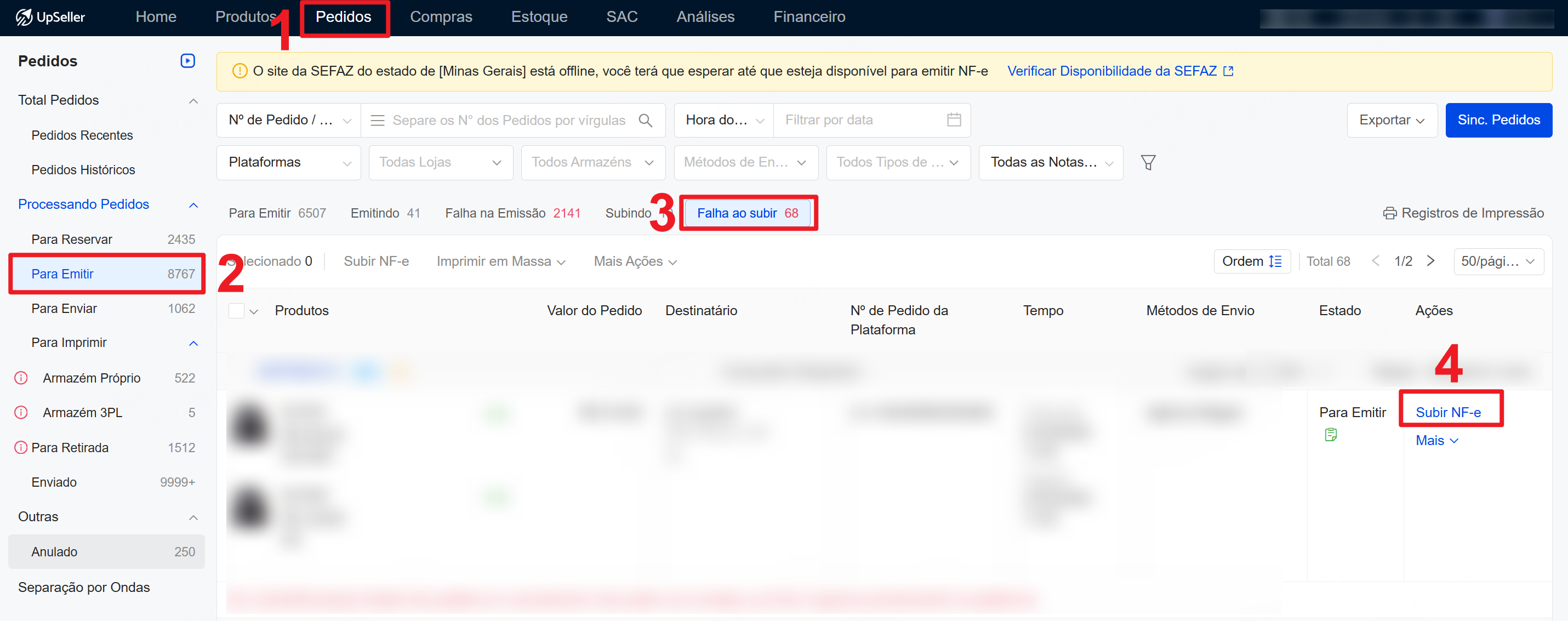Viewport: 1568px width, 621px height.
Task: Expand the 50/página page size selector
Action: point(1497,262)
